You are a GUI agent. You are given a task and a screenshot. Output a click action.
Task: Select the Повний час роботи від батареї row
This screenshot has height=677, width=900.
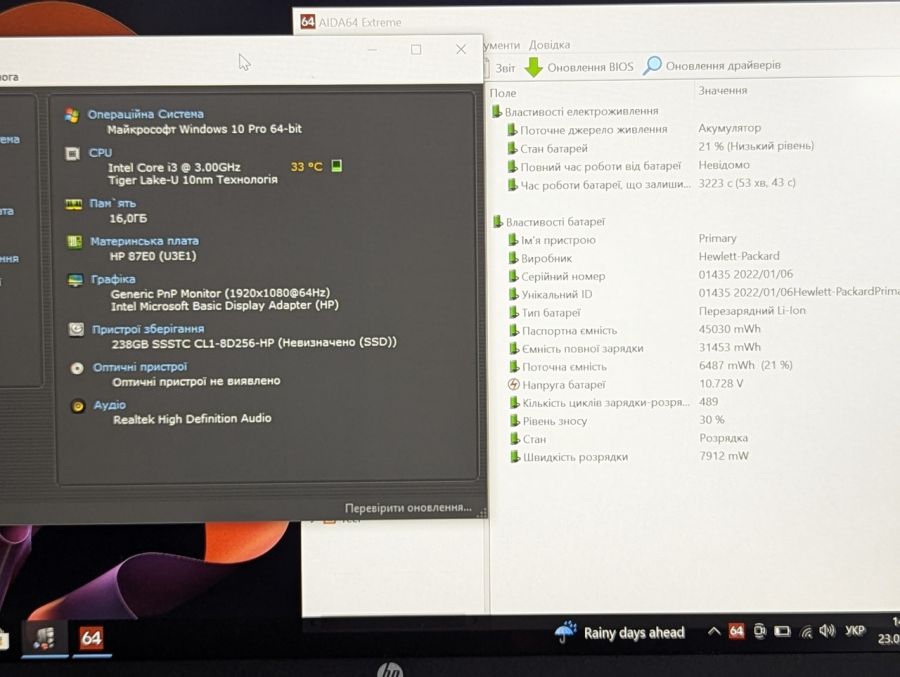pyautogui.click(x=629, y=166)
